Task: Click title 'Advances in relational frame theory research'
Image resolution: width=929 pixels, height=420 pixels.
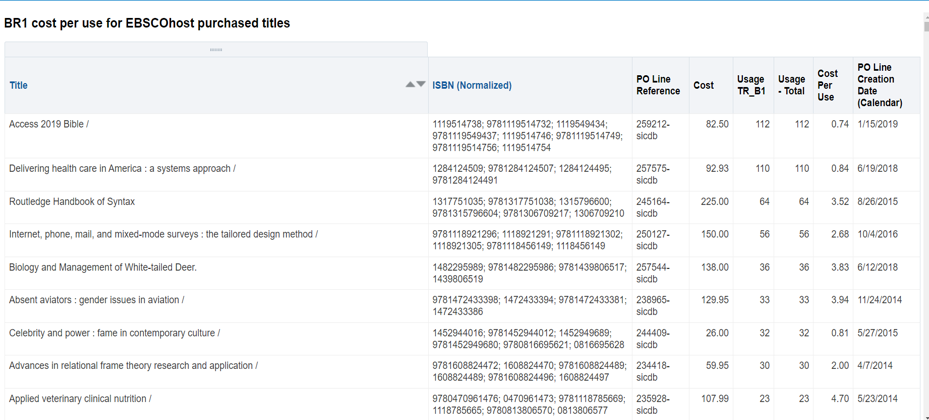Action: pos(133,366)
